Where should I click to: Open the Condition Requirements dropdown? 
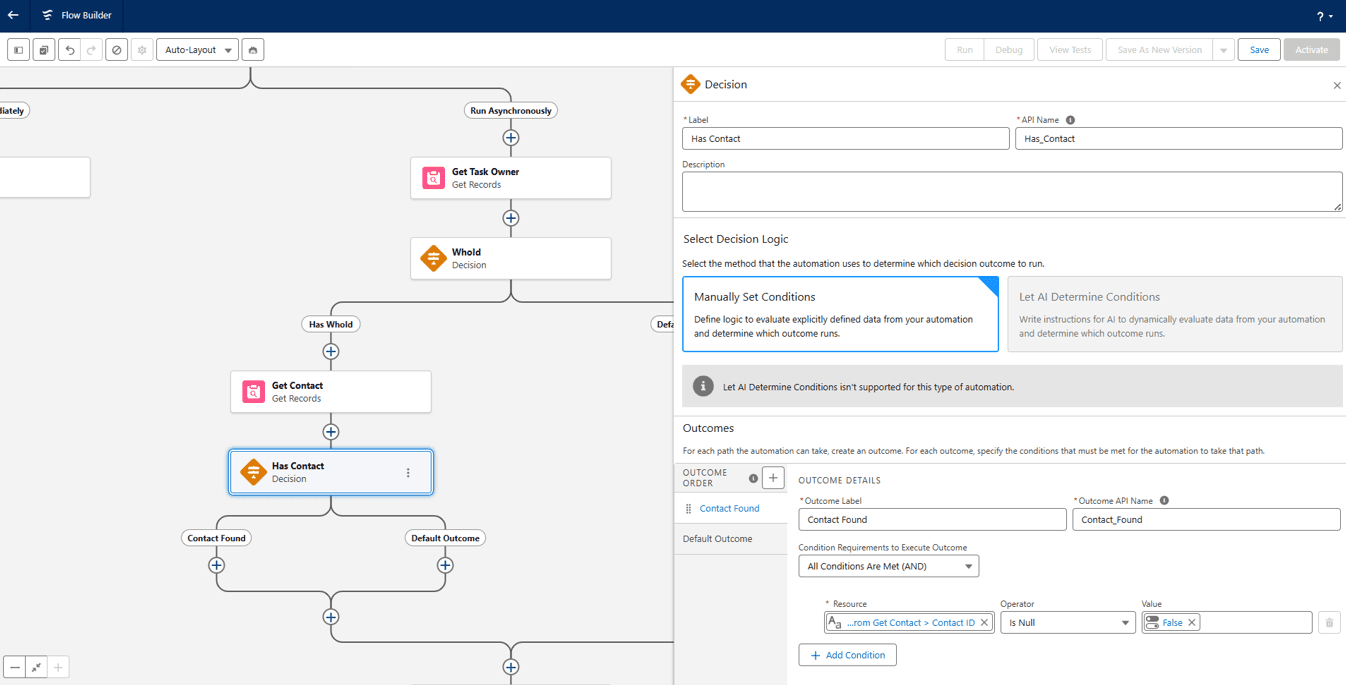[x=888, y=566]
